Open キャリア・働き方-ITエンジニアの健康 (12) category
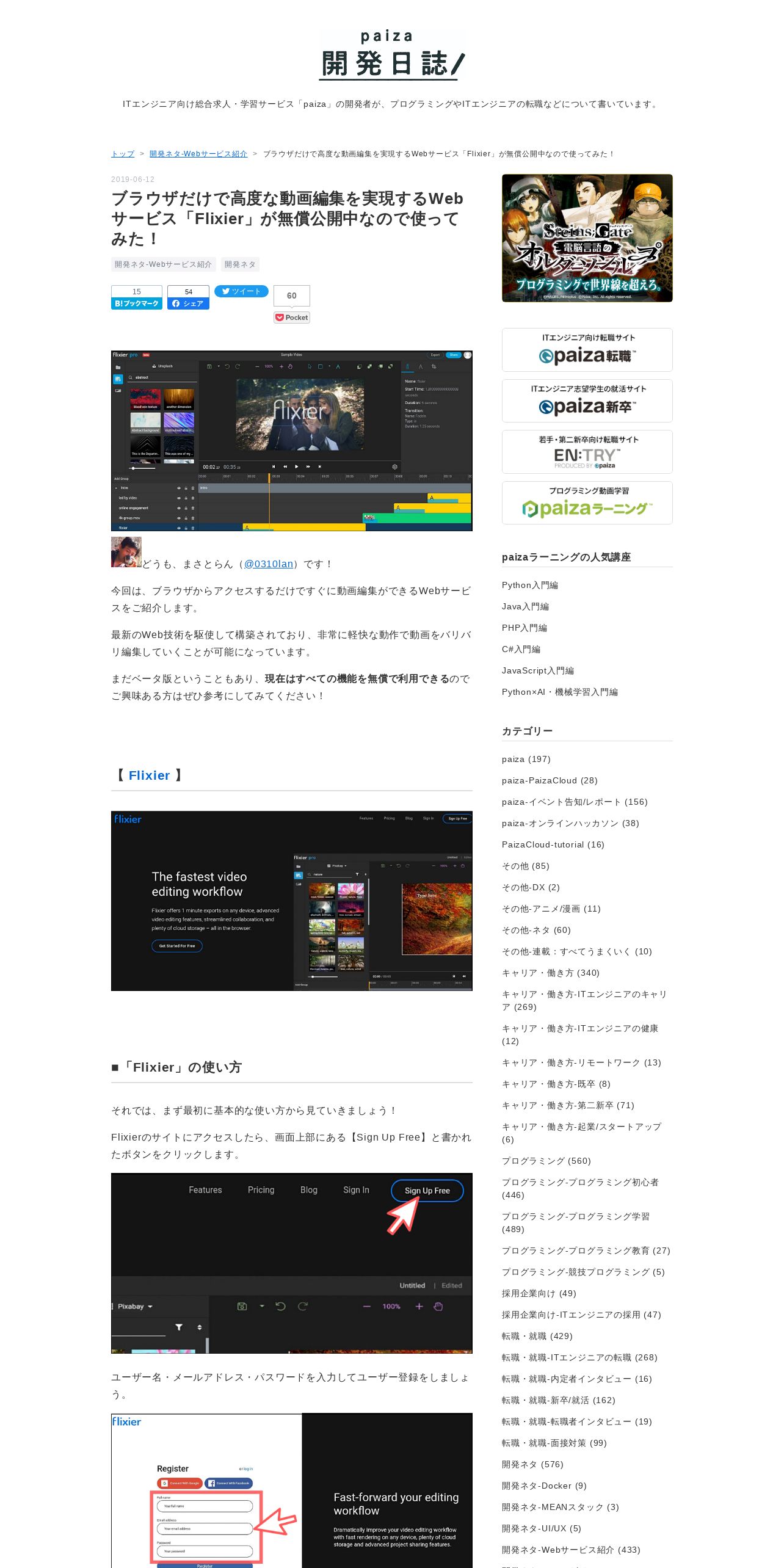The image size is (784, 1568). pos(580,1035)
